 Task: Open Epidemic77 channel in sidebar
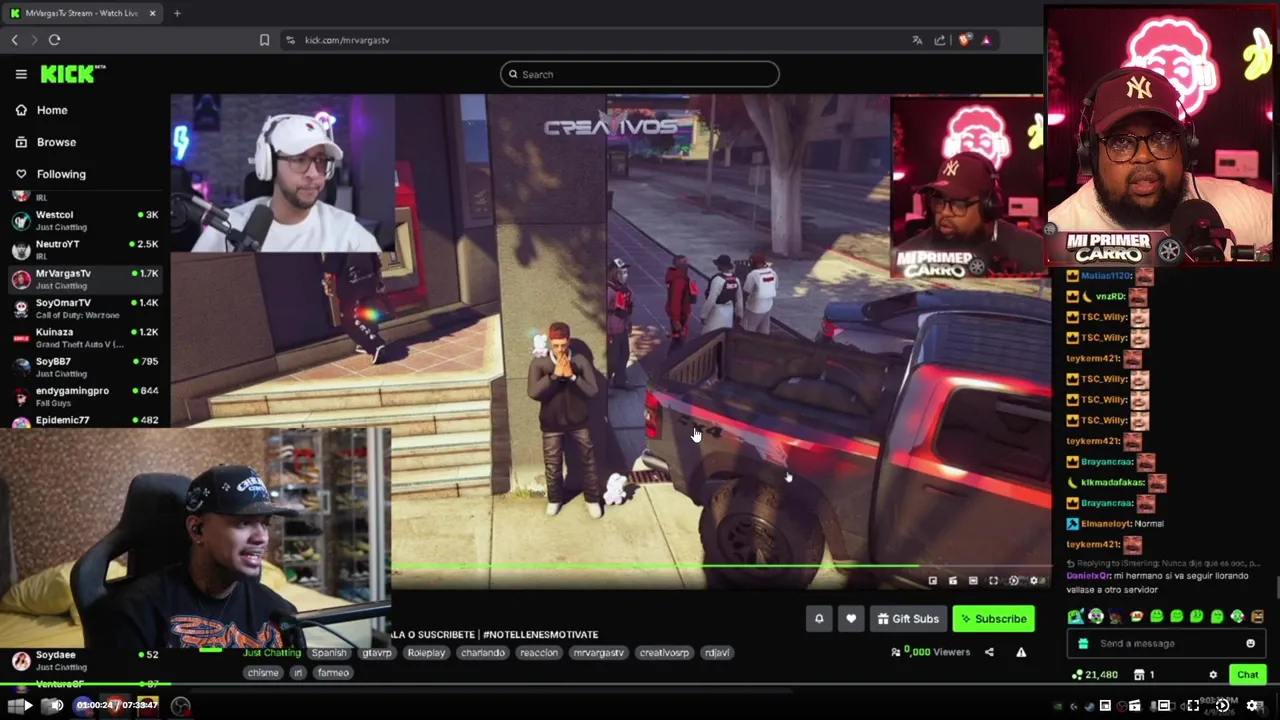[85, 420]
